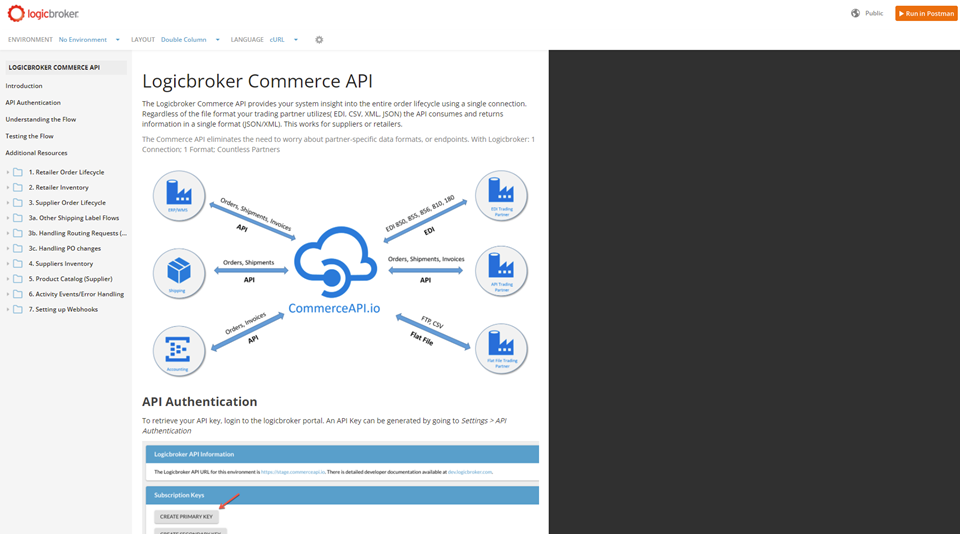Image resolution: width=960 pixels, height=534 pixels.
Task: Click the Product Catalog folder icon
Action: [x=18, y=279]
